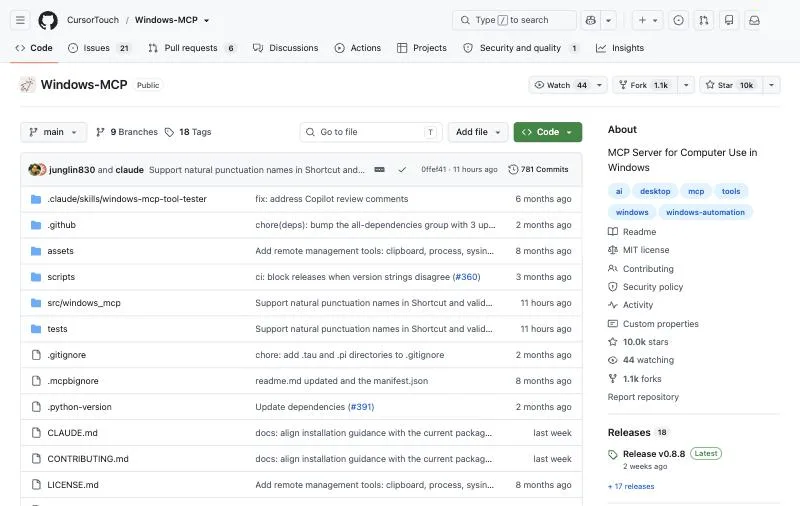Open the MIT license link

click(x=639, y=250)
